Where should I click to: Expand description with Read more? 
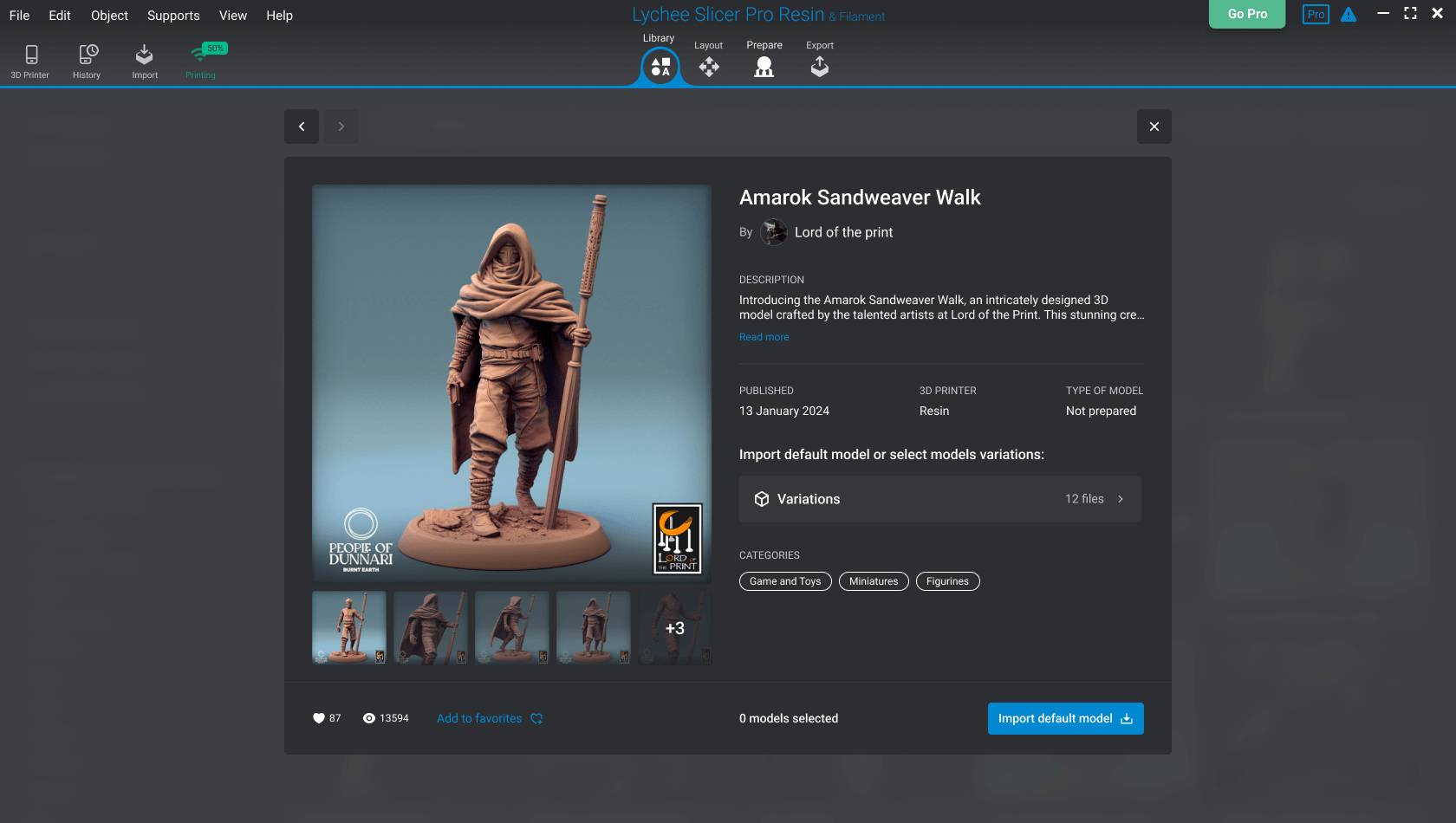764,337
